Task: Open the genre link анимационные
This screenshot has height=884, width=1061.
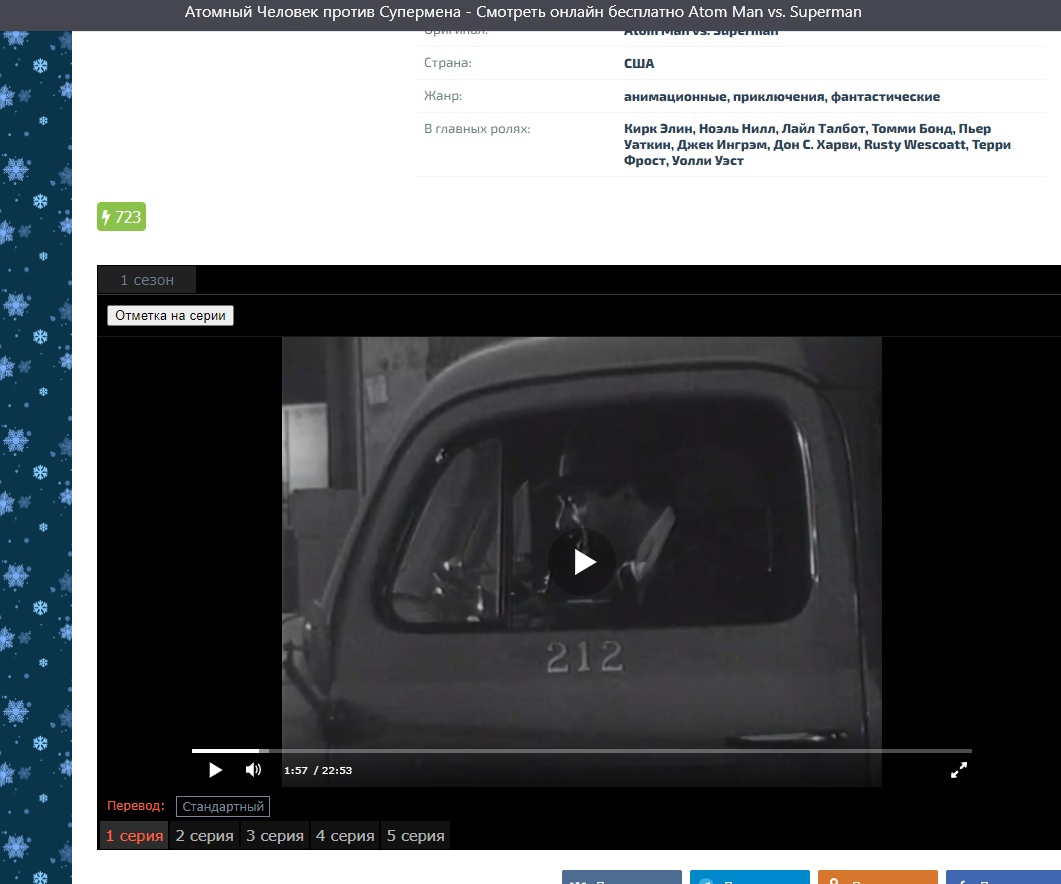Action: [675, 96]
